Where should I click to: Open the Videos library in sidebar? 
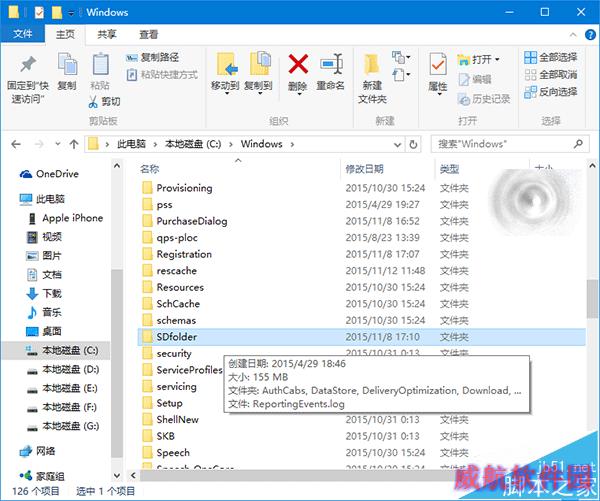point(44,237)
